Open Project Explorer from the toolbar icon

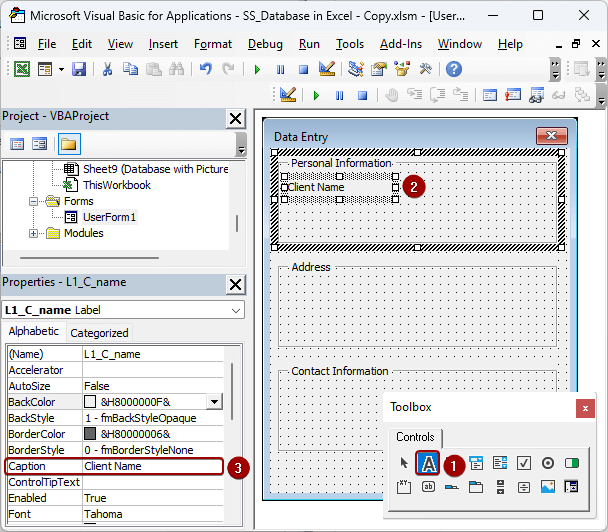click(356, 69)
